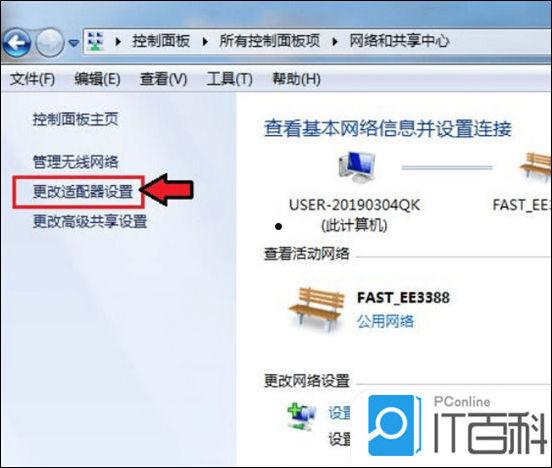Image resolution: width=552 pixels, height=468 pixels.
Task: Select 所有控制面板项 in the address bar
Action: tap(270, 41)
